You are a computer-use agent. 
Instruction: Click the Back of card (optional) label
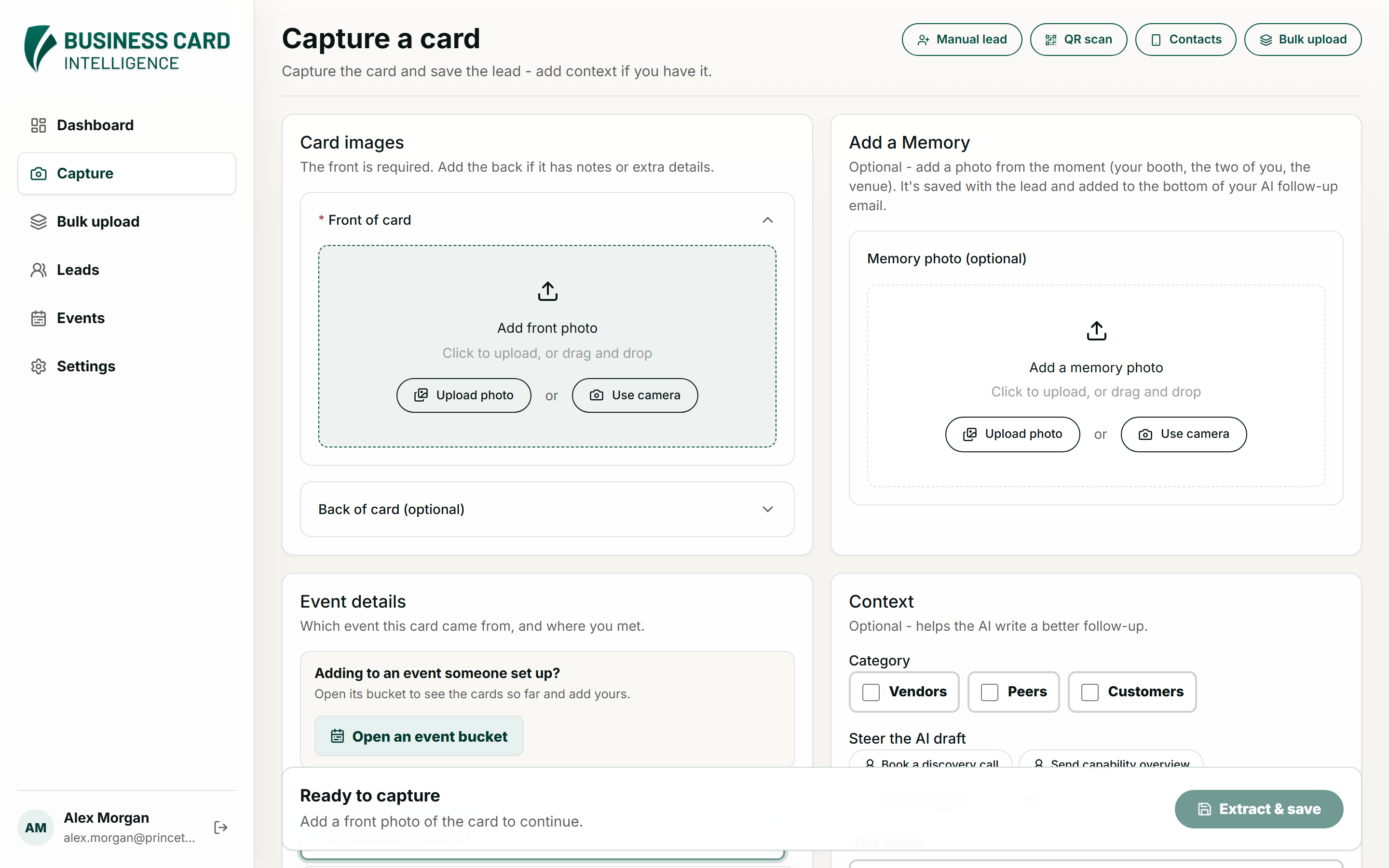pos(392,509)
